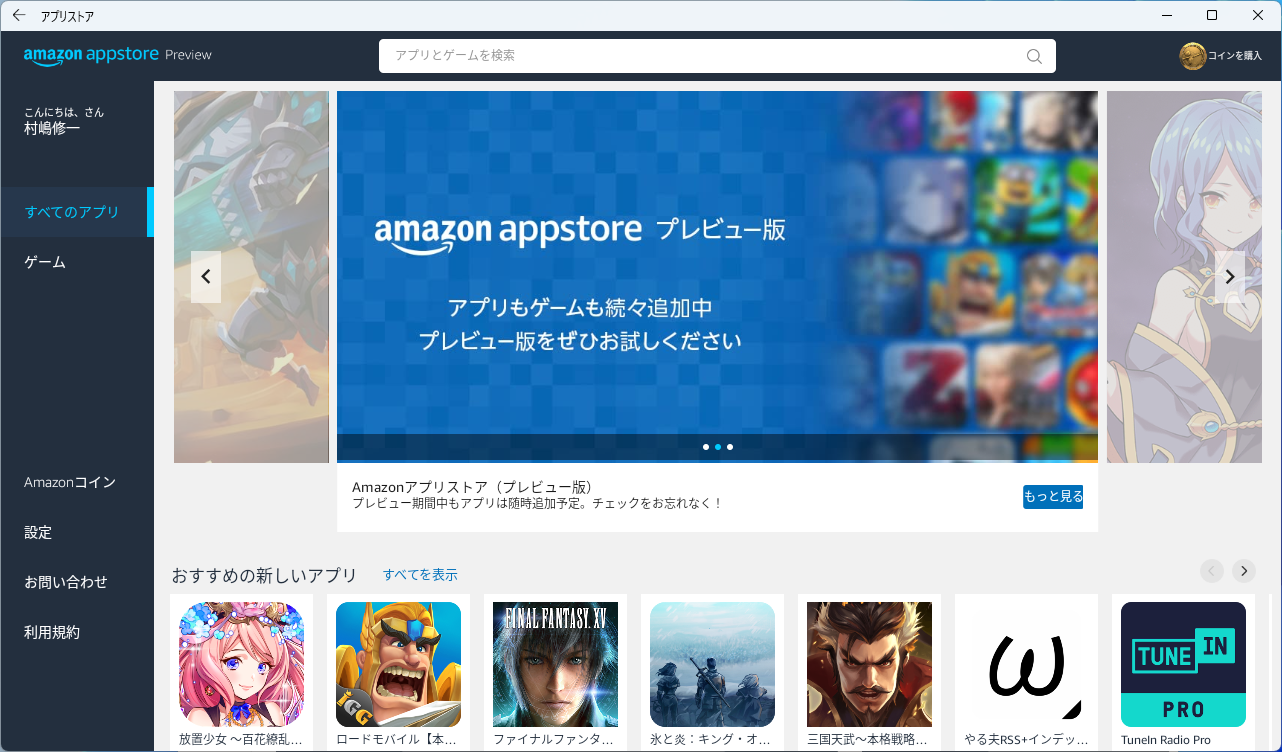Screen dimensions: 1282x752
Task: Go to next recommended apps page
Action: point(1243,571)
